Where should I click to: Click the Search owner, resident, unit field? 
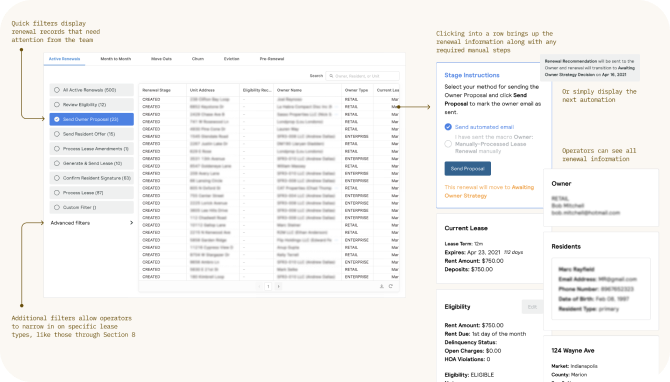(362, 76)
